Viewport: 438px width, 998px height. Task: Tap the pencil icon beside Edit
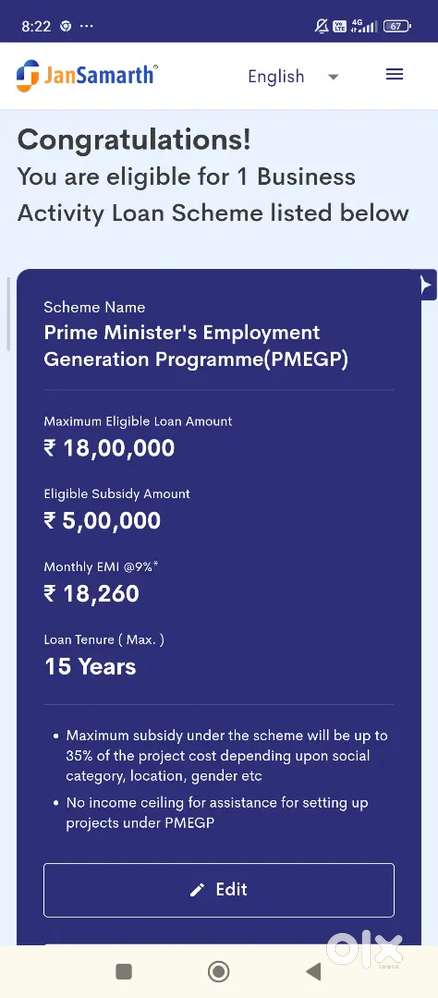click(x=197, y=890)
